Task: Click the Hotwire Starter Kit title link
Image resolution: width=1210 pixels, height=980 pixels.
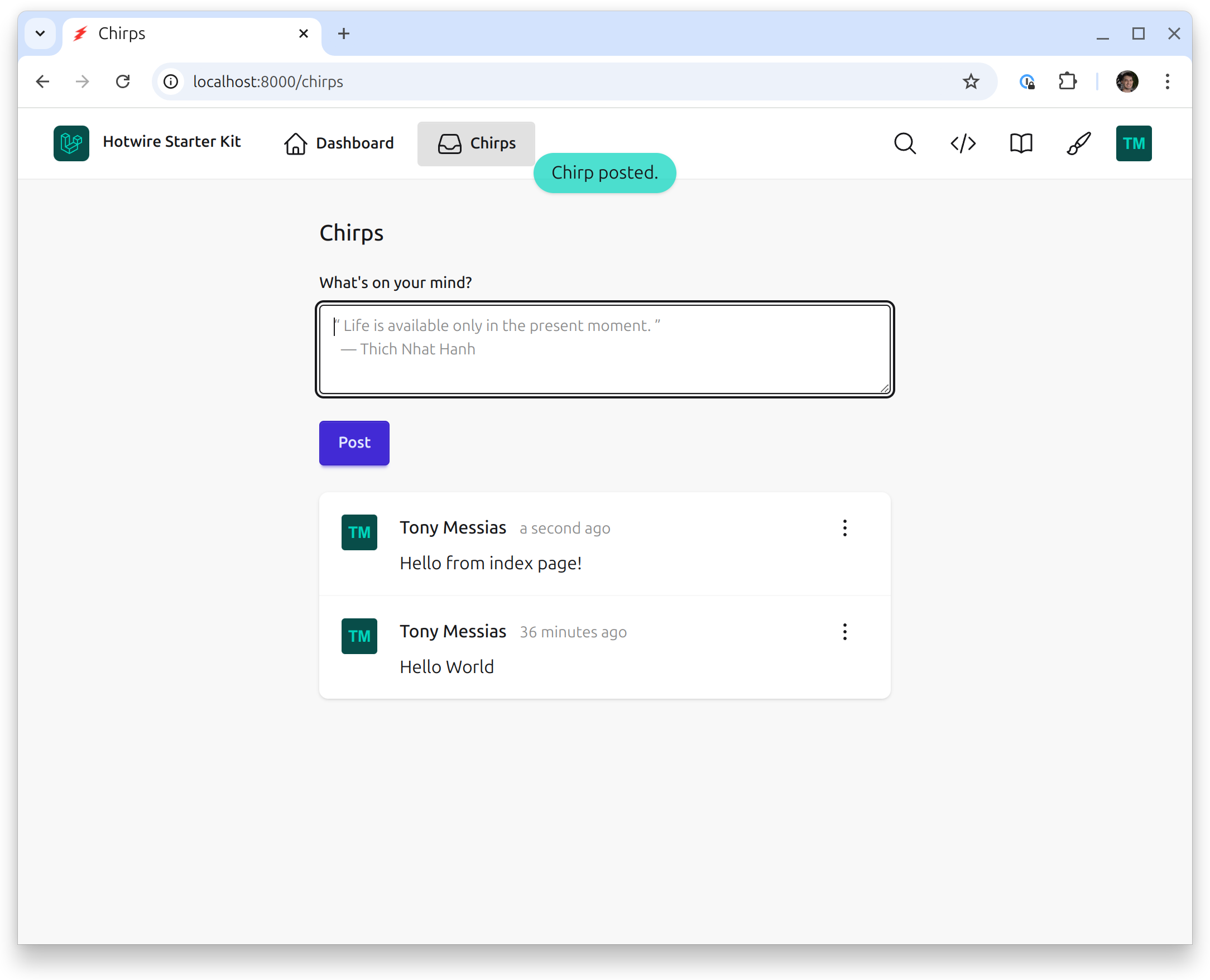Action: [x=172, y=142]
